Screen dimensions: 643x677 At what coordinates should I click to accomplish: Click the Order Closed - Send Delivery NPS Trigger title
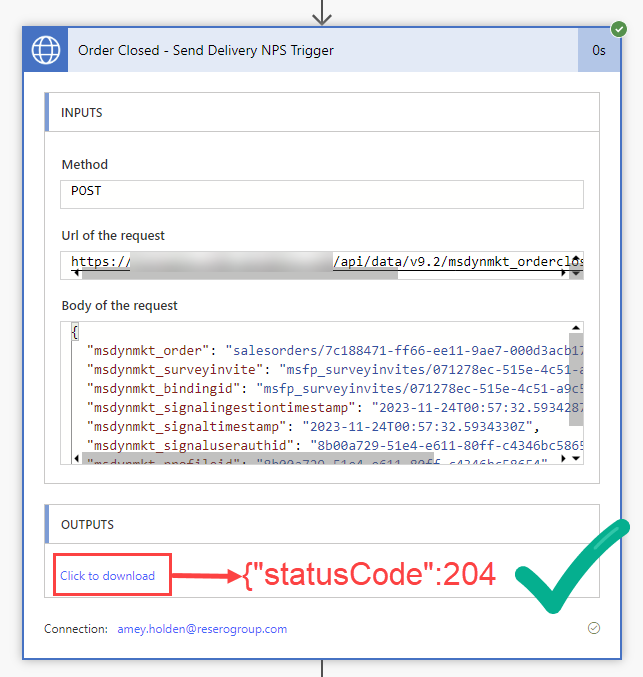pyautogui.click(x=206, y=51)
